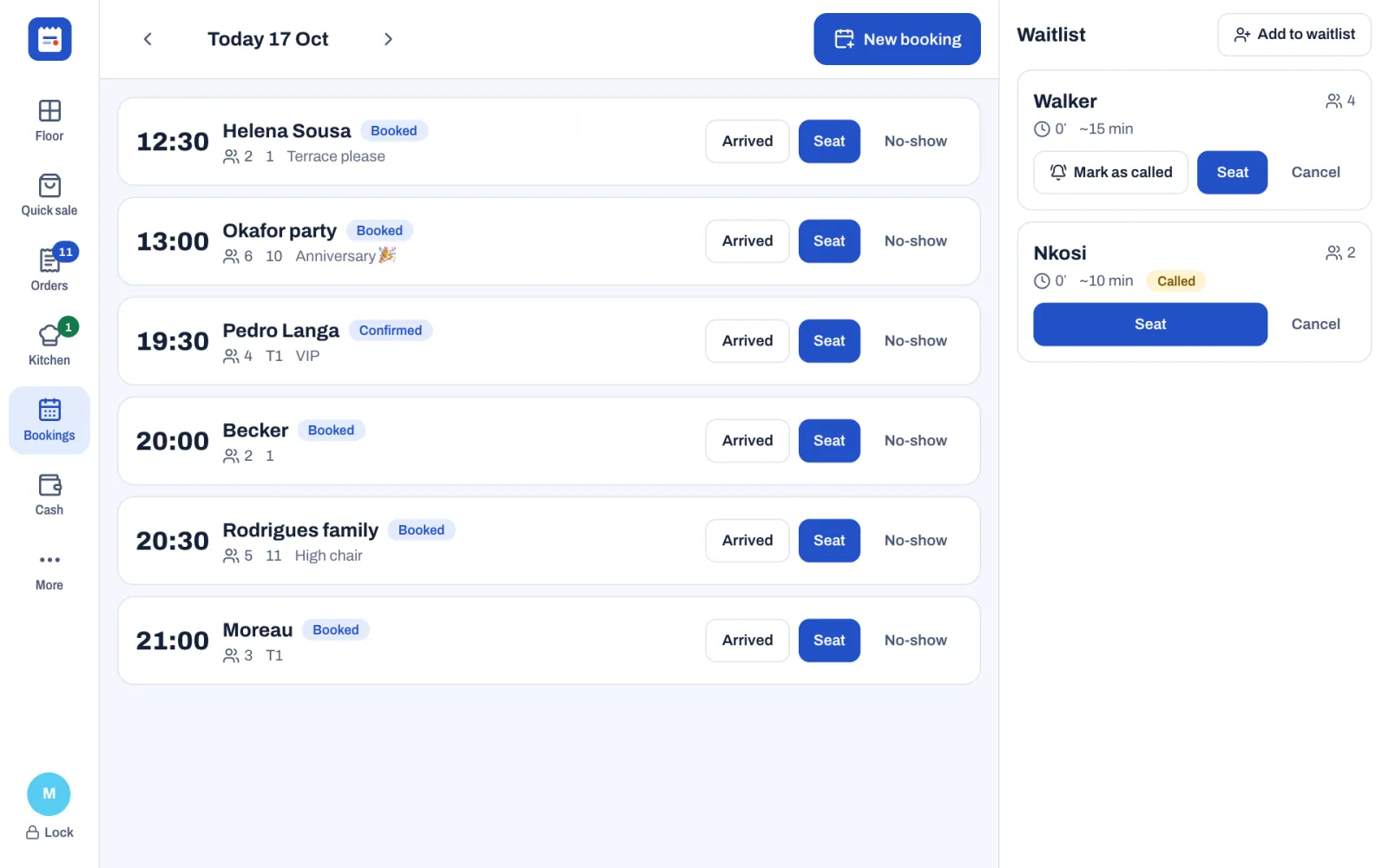Seat the Becker booking

pyautogui.click(x=829, y=441)
